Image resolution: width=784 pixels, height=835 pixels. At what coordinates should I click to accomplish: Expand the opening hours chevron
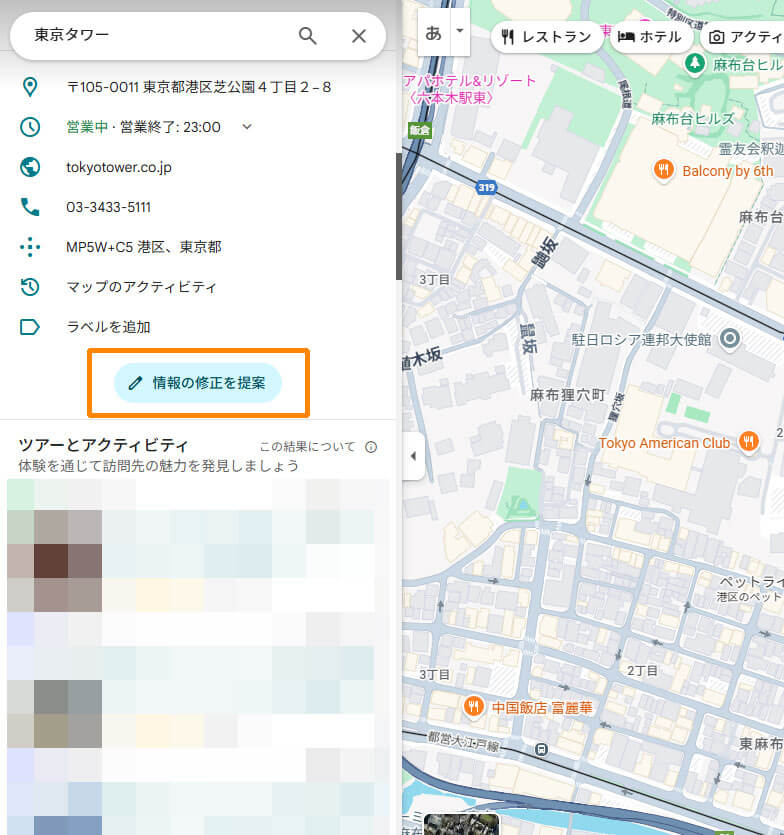click(247, 127)
